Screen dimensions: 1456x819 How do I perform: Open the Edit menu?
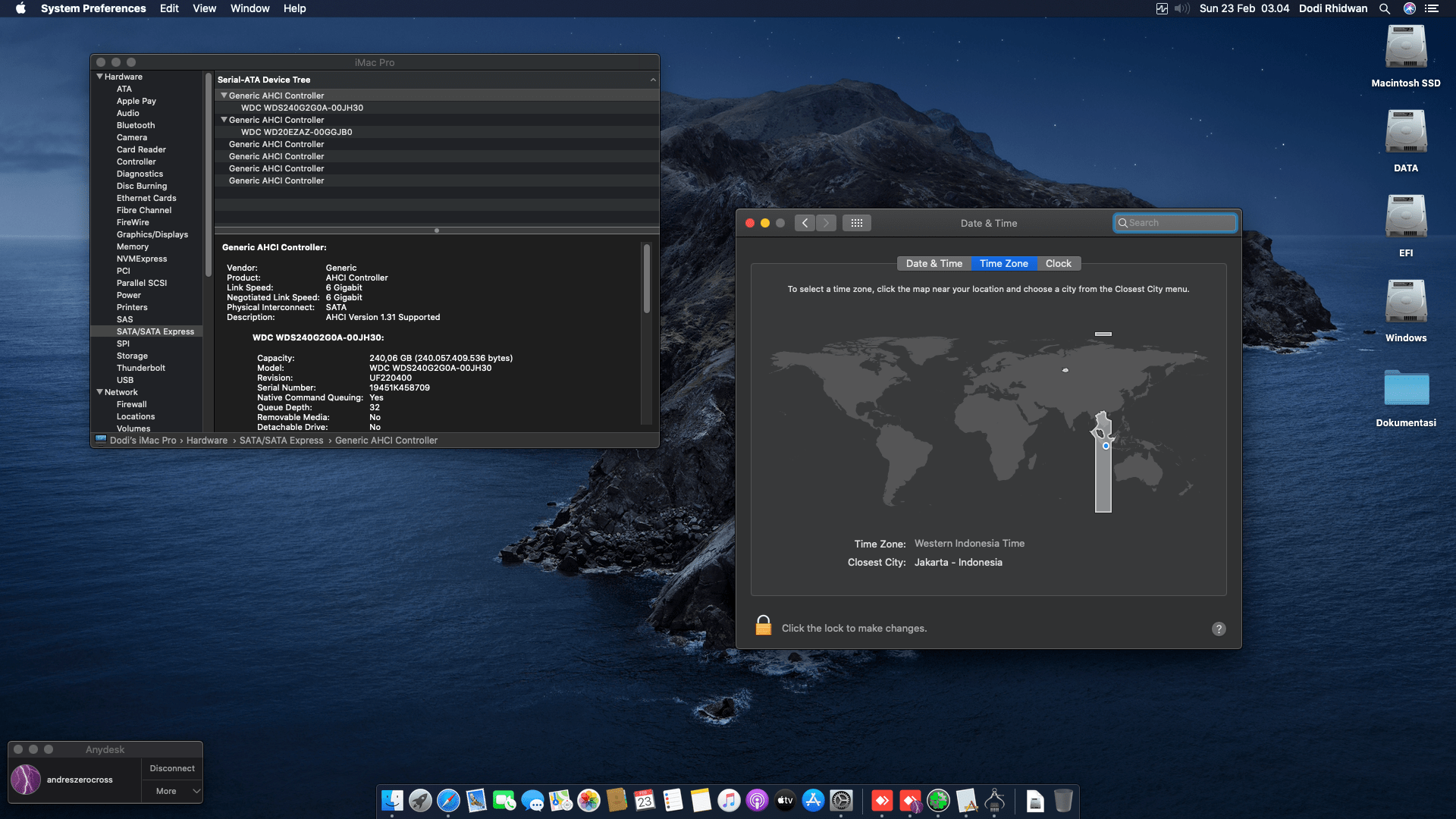169,8
